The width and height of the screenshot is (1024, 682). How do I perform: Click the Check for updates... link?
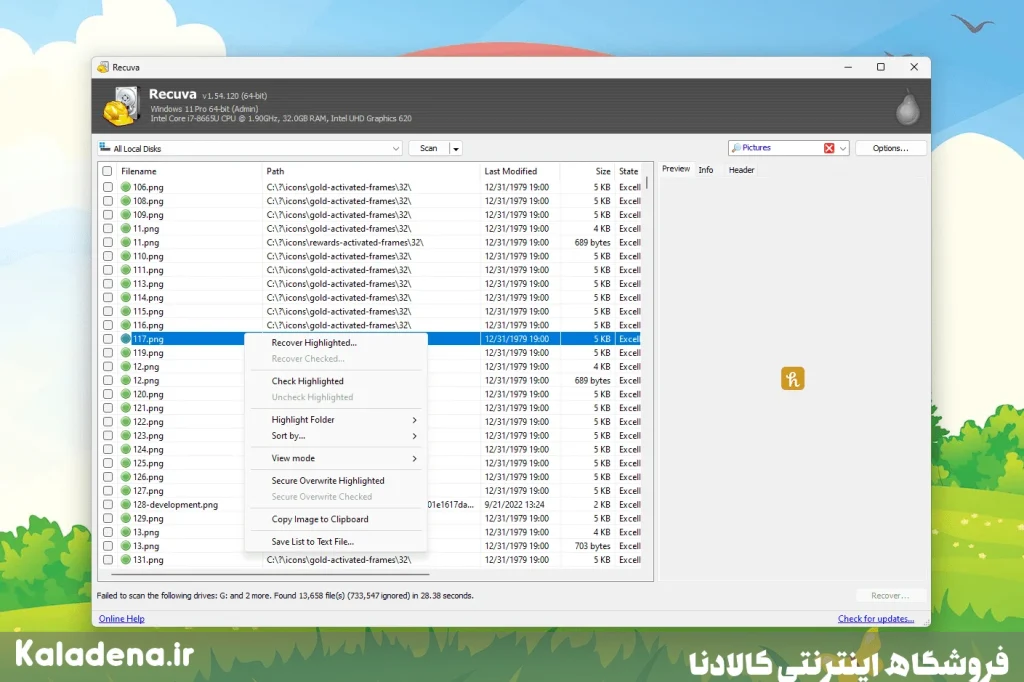[876, 619]
